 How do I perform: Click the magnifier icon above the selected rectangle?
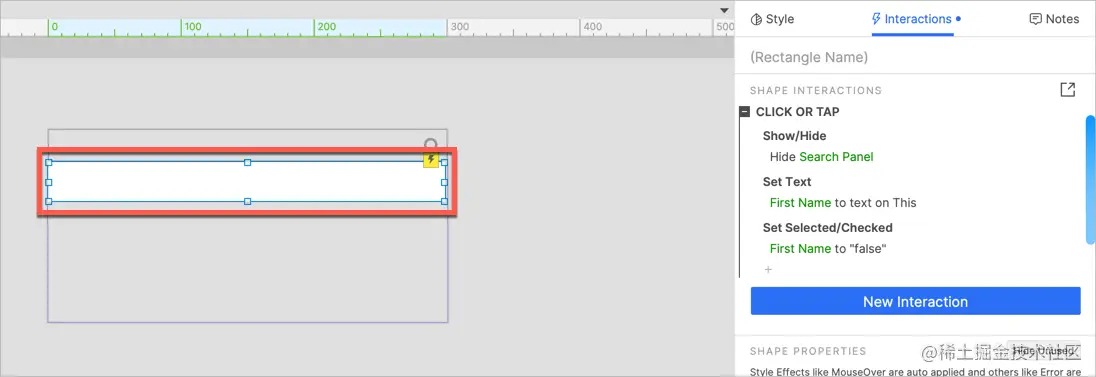coord(431,144)
